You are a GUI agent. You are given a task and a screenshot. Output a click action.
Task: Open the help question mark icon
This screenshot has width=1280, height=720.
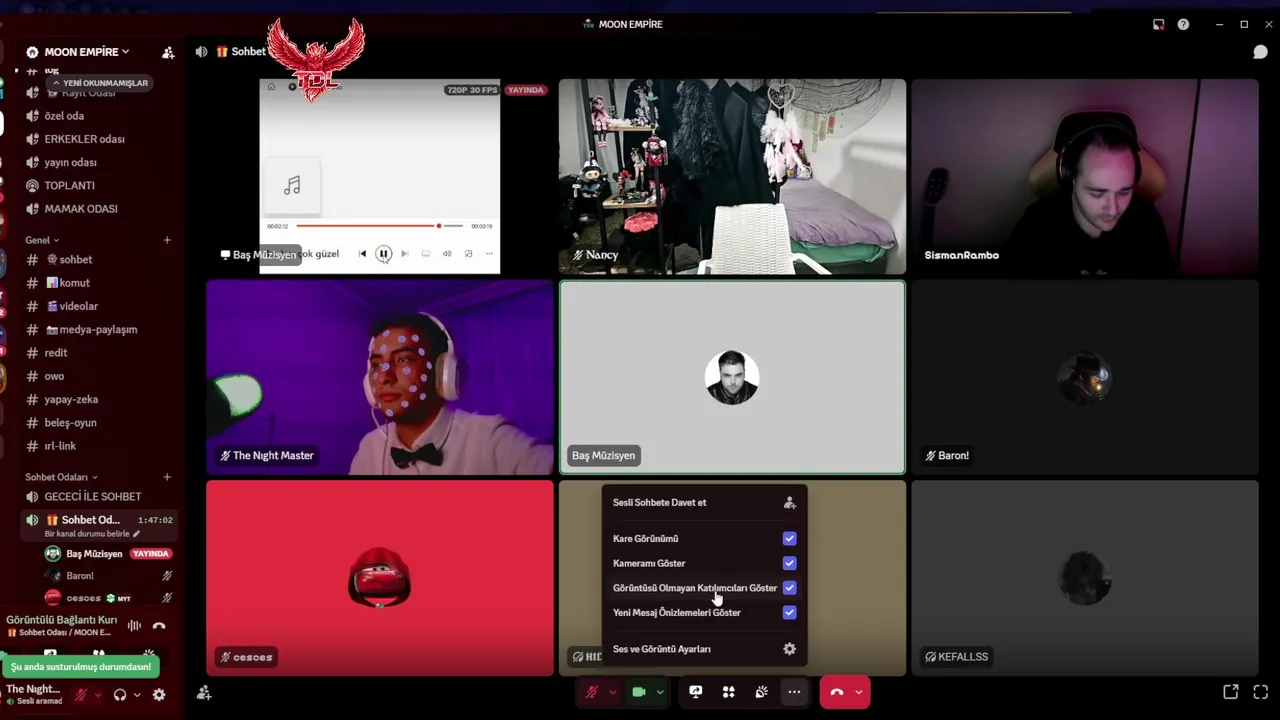(x=1183, y=24)
